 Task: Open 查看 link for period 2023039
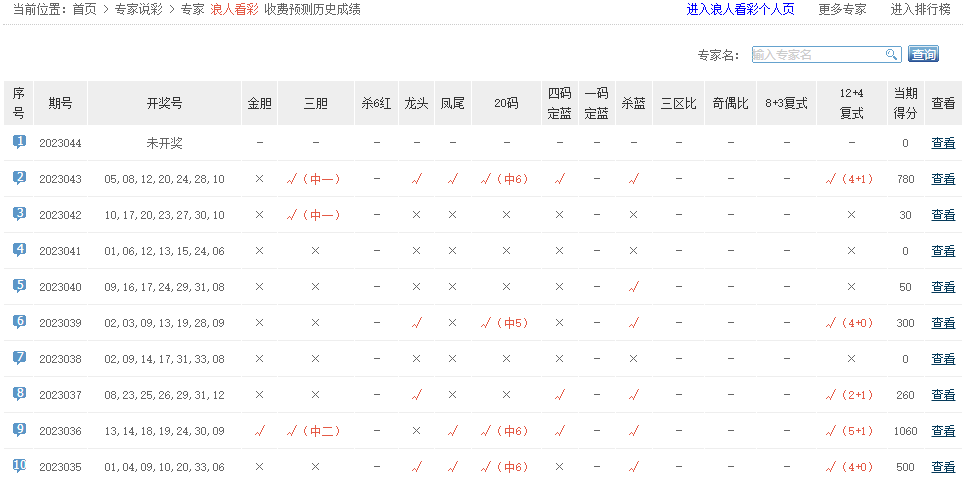942,323
